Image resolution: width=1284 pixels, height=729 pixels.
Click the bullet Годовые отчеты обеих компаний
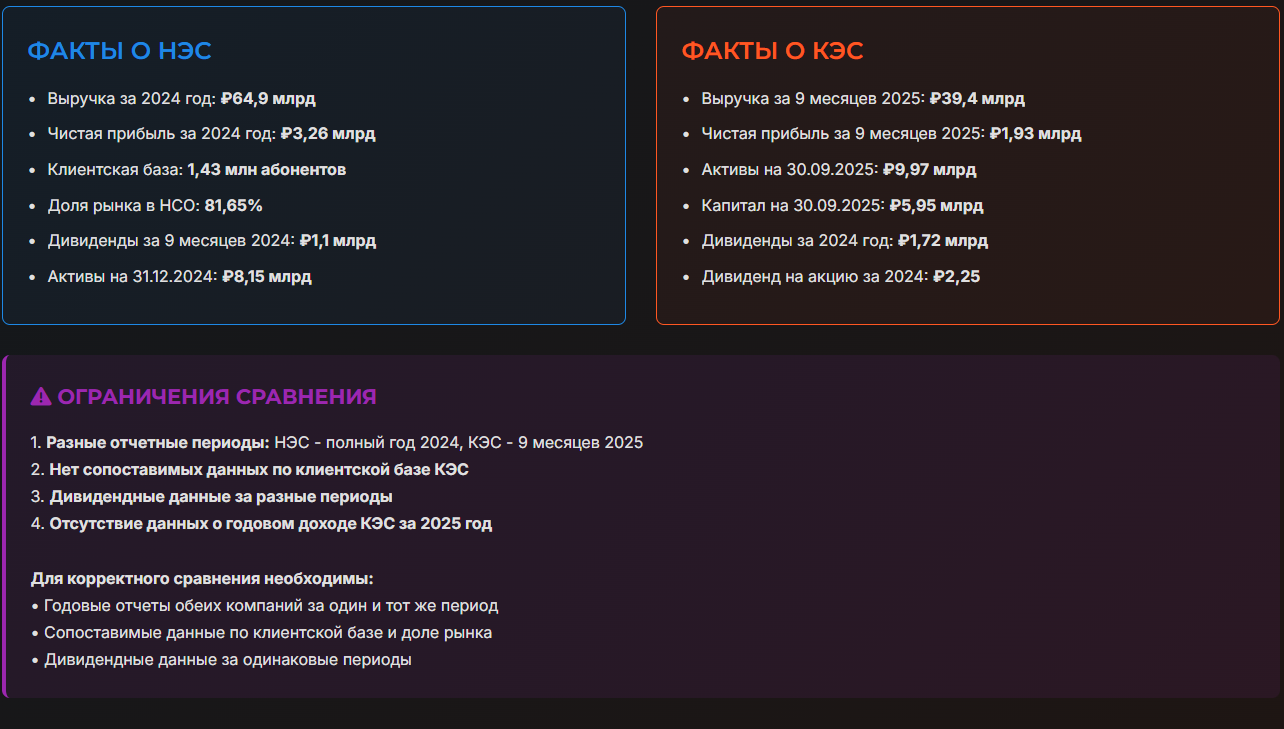(270, 606)
